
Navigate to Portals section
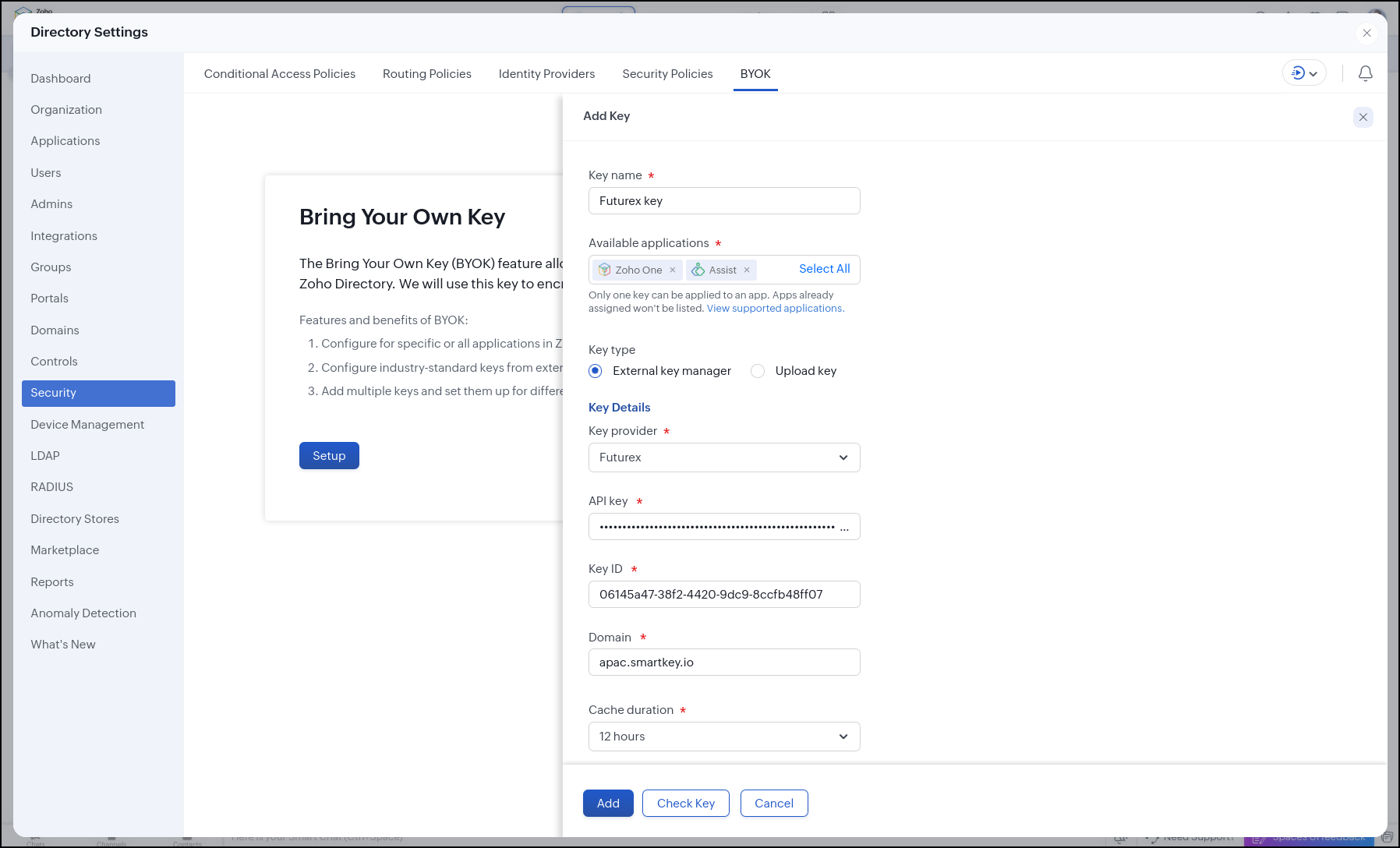(x=98, y=299)
